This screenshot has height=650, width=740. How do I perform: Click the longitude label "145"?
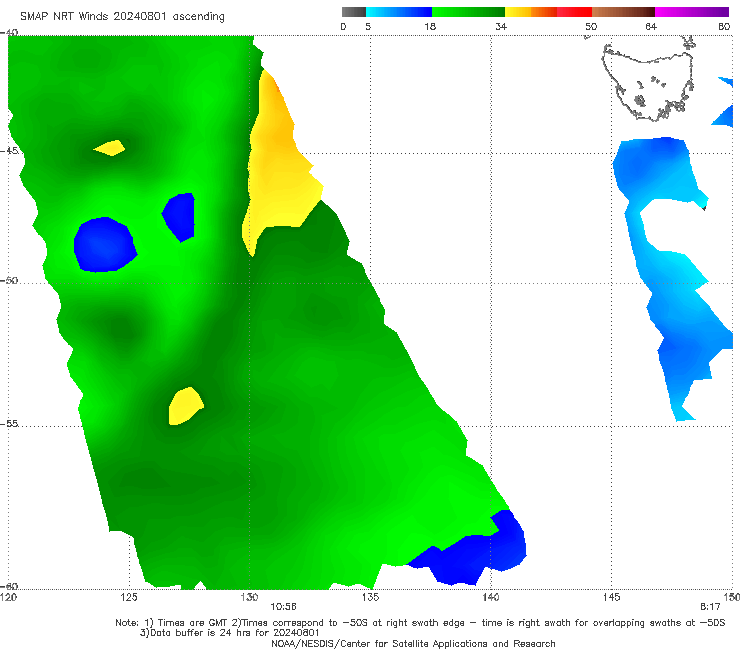pyautogui.click(x=612, y=597)
